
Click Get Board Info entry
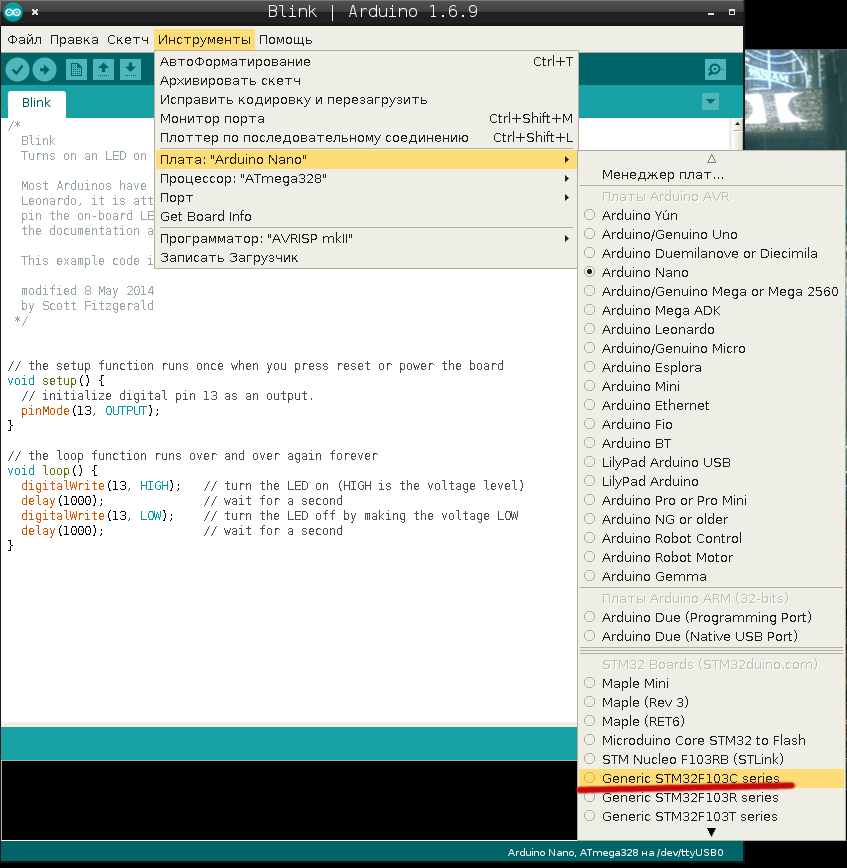tap(365, 216)
